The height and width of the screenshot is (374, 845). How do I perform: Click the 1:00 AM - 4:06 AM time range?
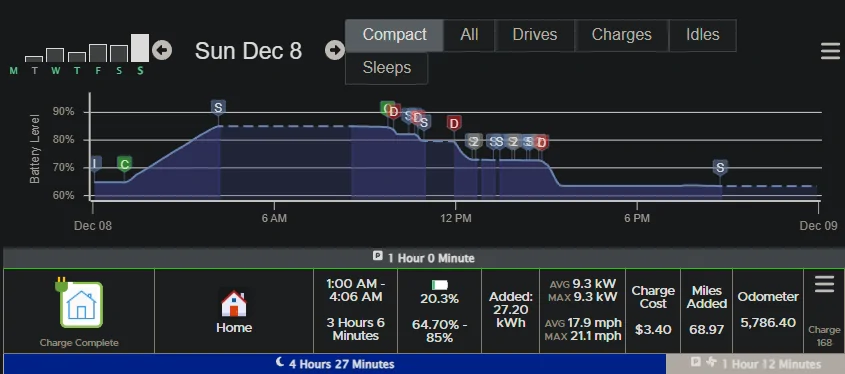(355, 290)
